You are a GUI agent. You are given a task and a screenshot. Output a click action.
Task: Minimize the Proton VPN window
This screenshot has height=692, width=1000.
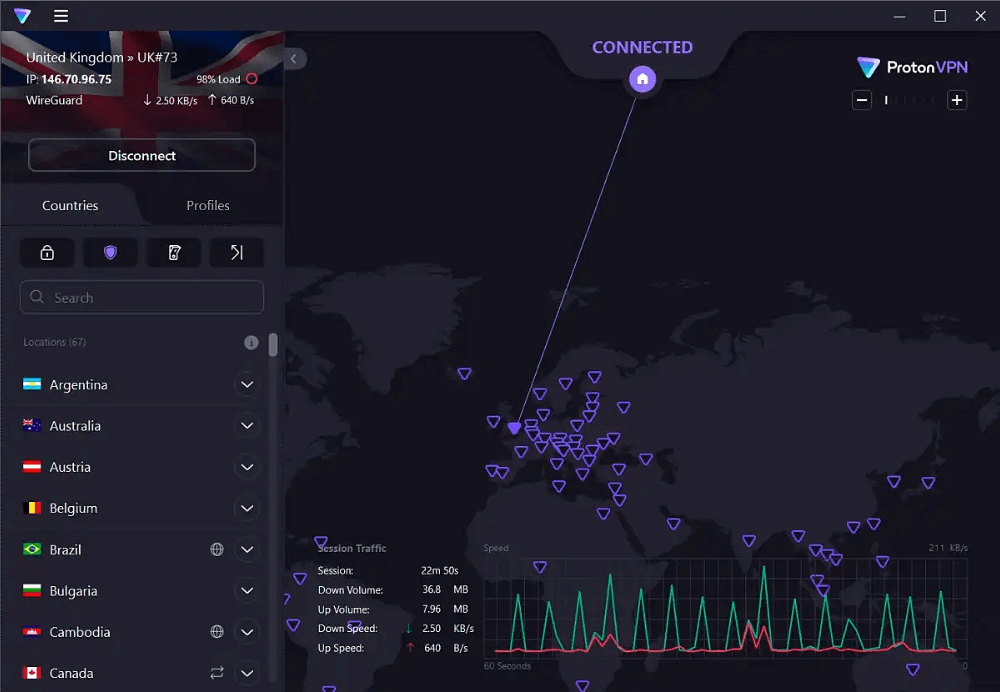click(899, 16)
